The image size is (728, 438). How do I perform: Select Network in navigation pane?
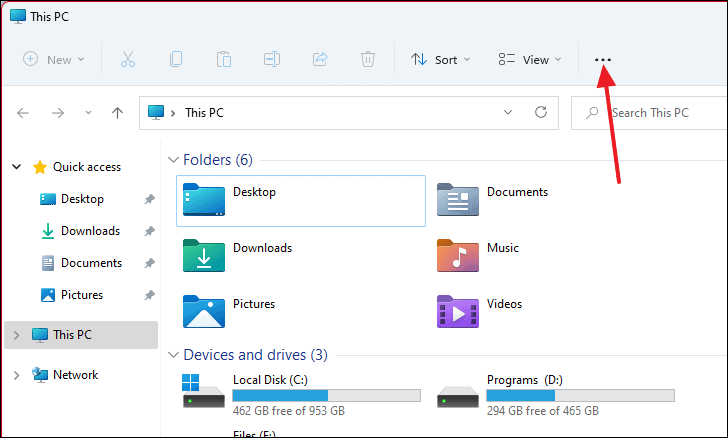tap(75, 375)
